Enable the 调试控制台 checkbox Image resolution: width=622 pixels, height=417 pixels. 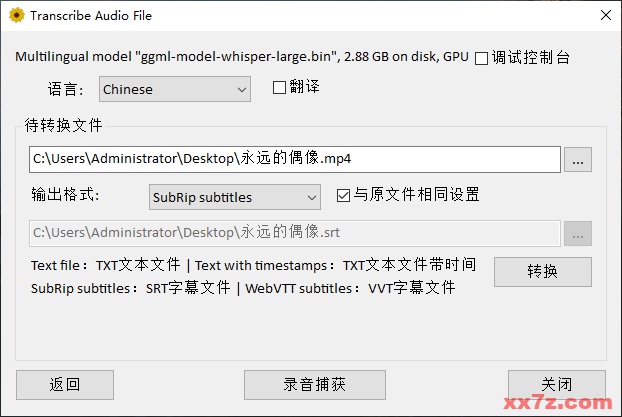[483, 58]
